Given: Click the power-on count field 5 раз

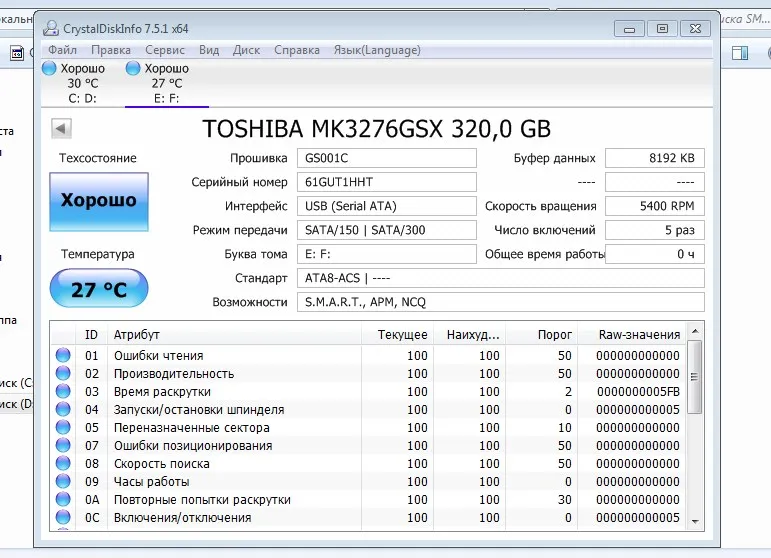Looking at the screenshot, I should 654,230.
